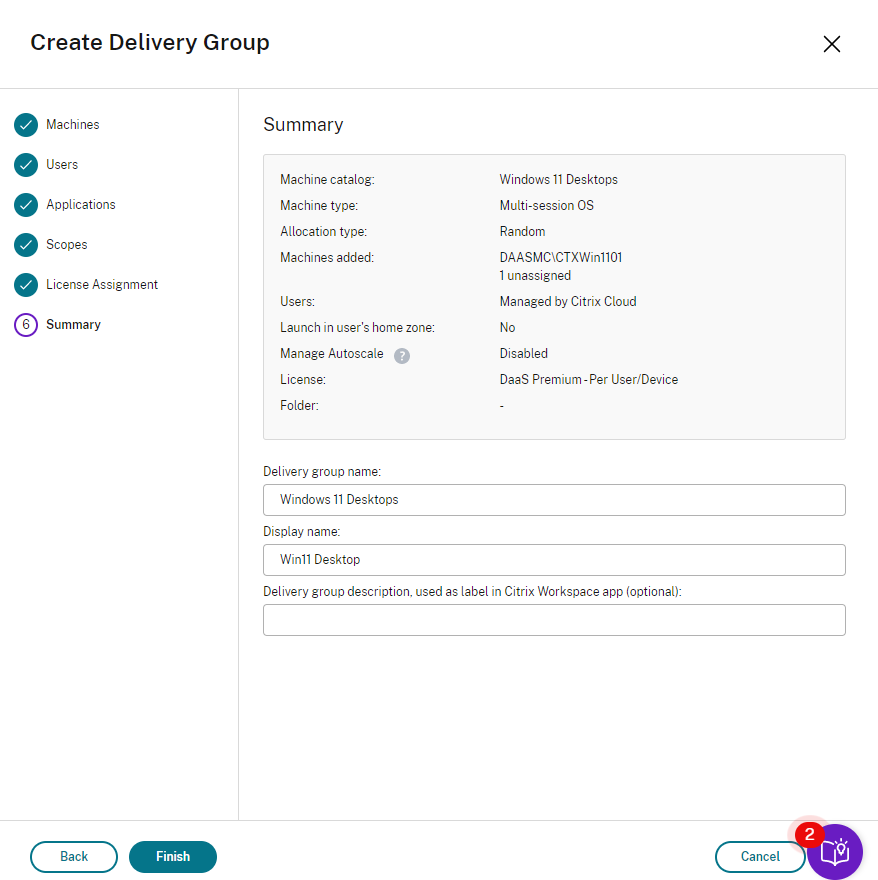878x880 pixels.
Task: Go to the License Assignment step
Action: click(x=102, y=285)
